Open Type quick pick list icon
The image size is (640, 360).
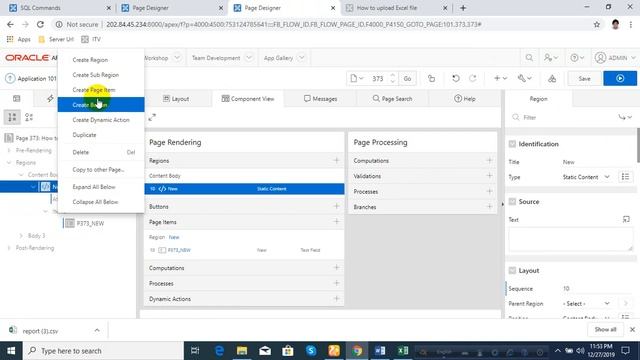(x=625, y=177)
